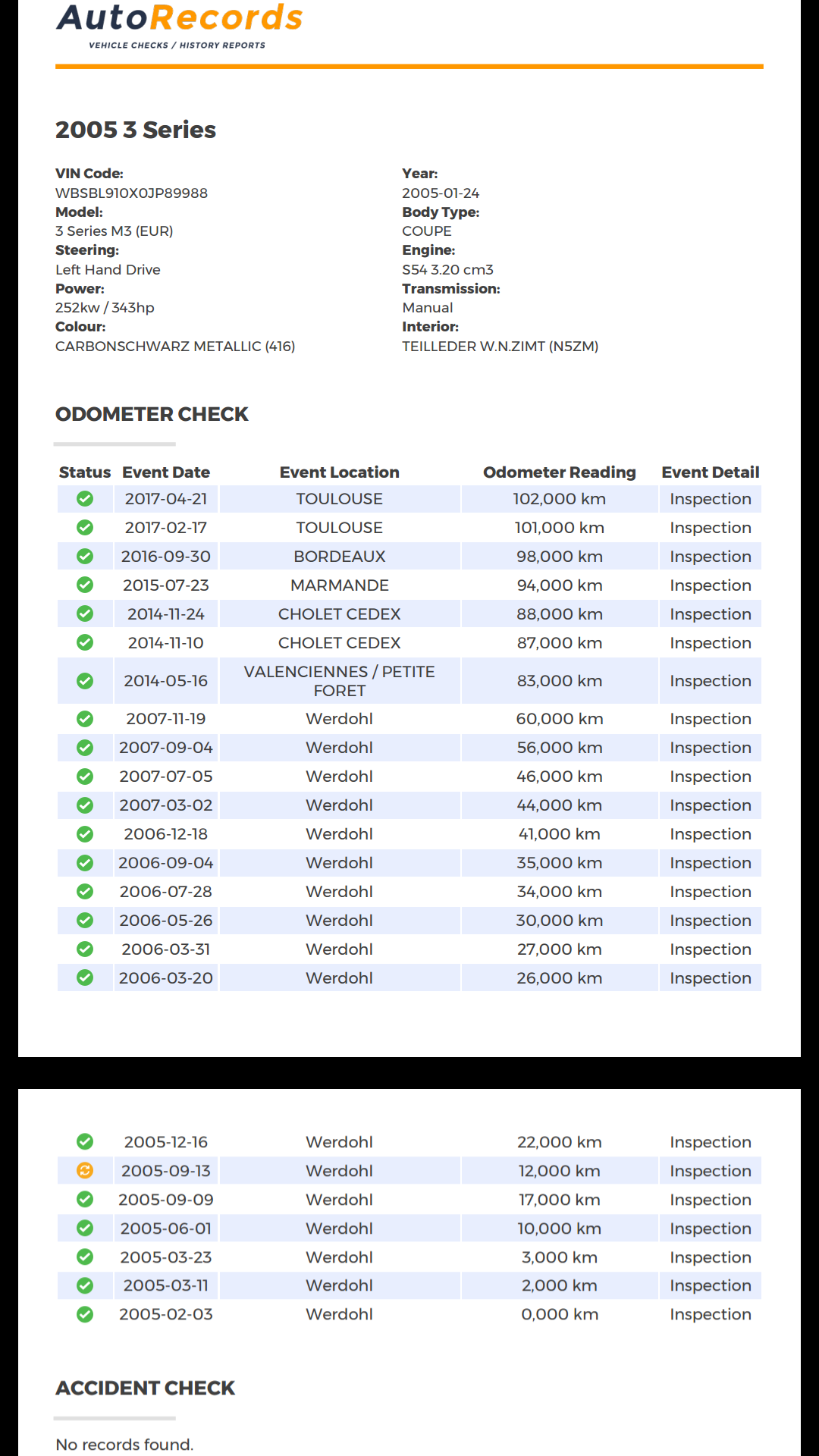Click the ACCIDENT CHECK section heading

tap(146, 1388)
